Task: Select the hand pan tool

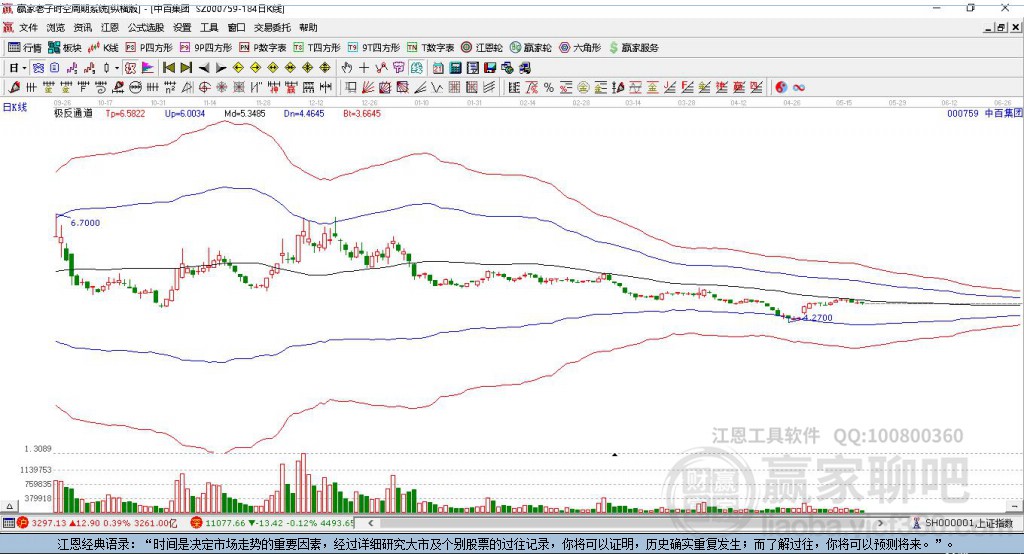Action: pos(347,68)
